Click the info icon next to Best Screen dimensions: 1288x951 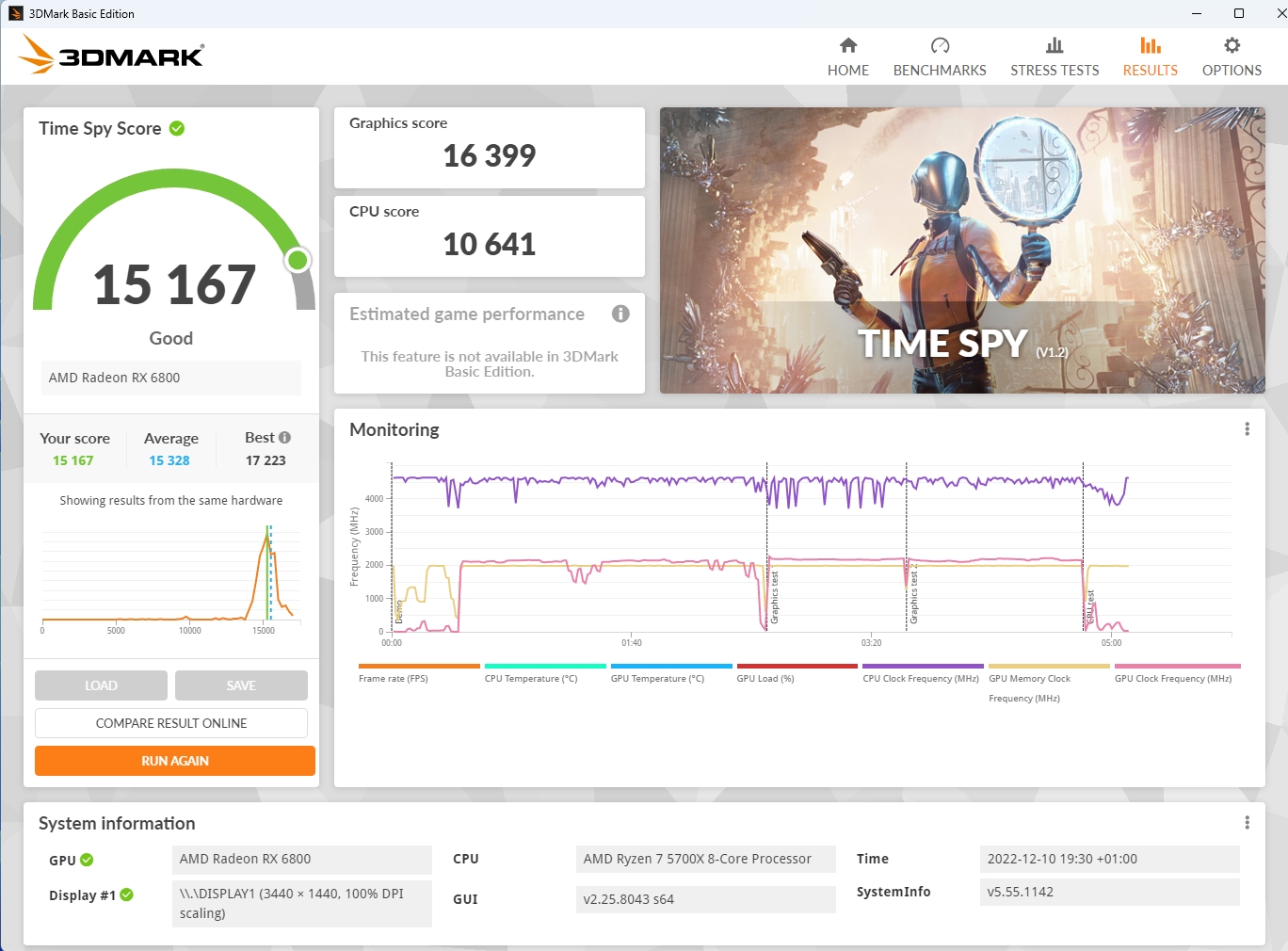tap(284, 437)
